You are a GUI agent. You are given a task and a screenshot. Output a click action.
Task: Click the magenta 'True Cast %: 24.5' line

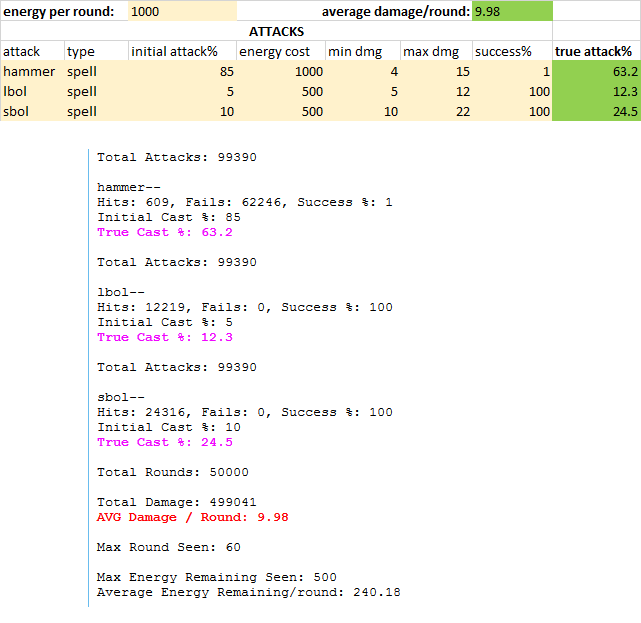pyautogui.click(x=165, y=442)
